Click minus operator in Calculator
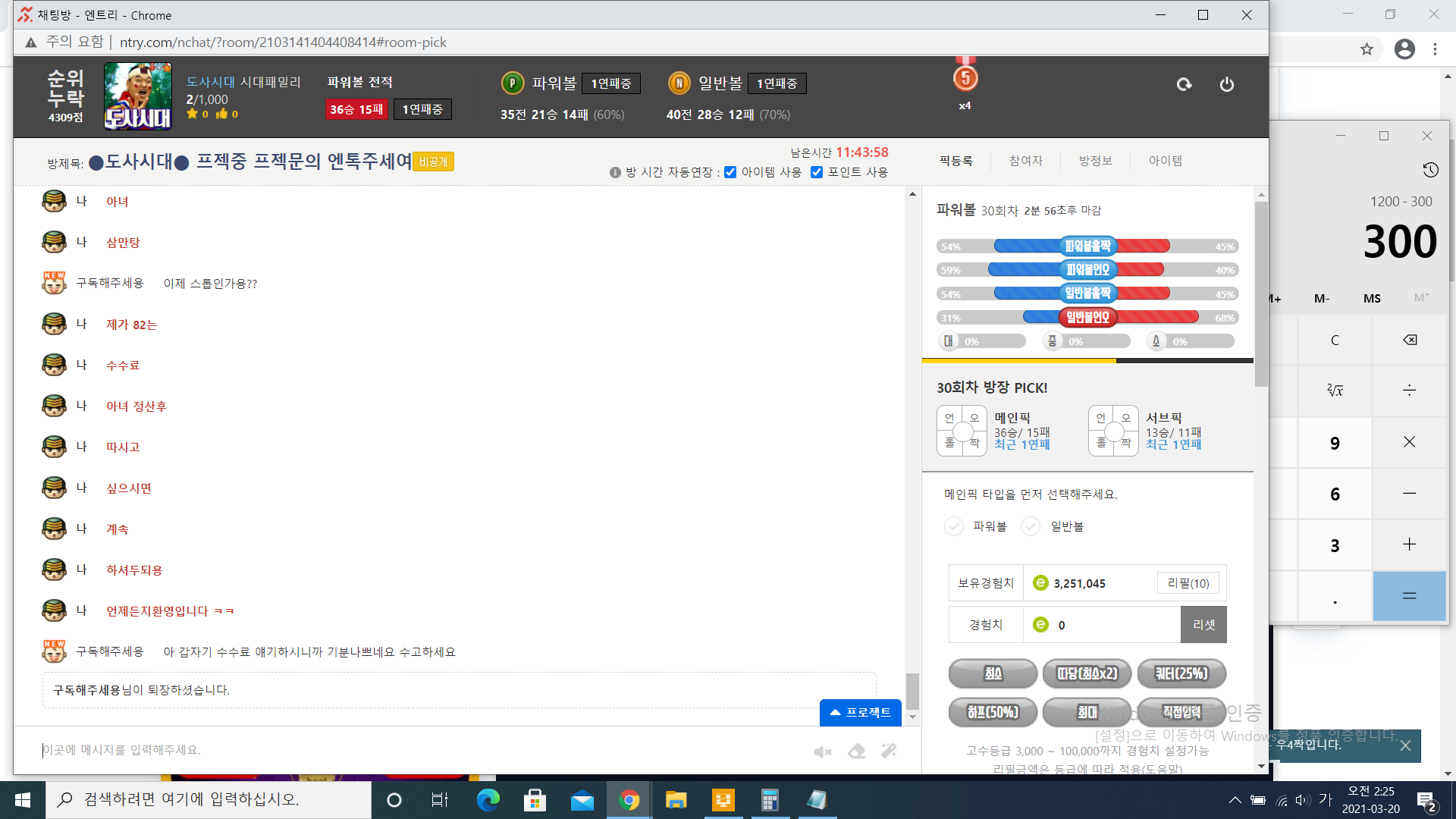 [x=1410, y=494]
